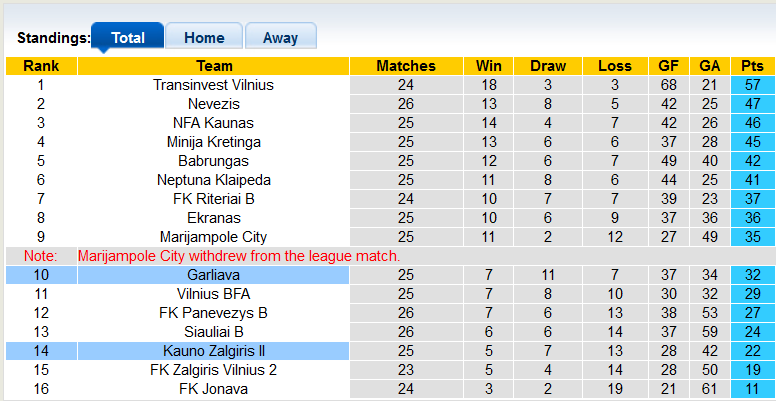Select Minija Kretinga in the table

[214, 142]
